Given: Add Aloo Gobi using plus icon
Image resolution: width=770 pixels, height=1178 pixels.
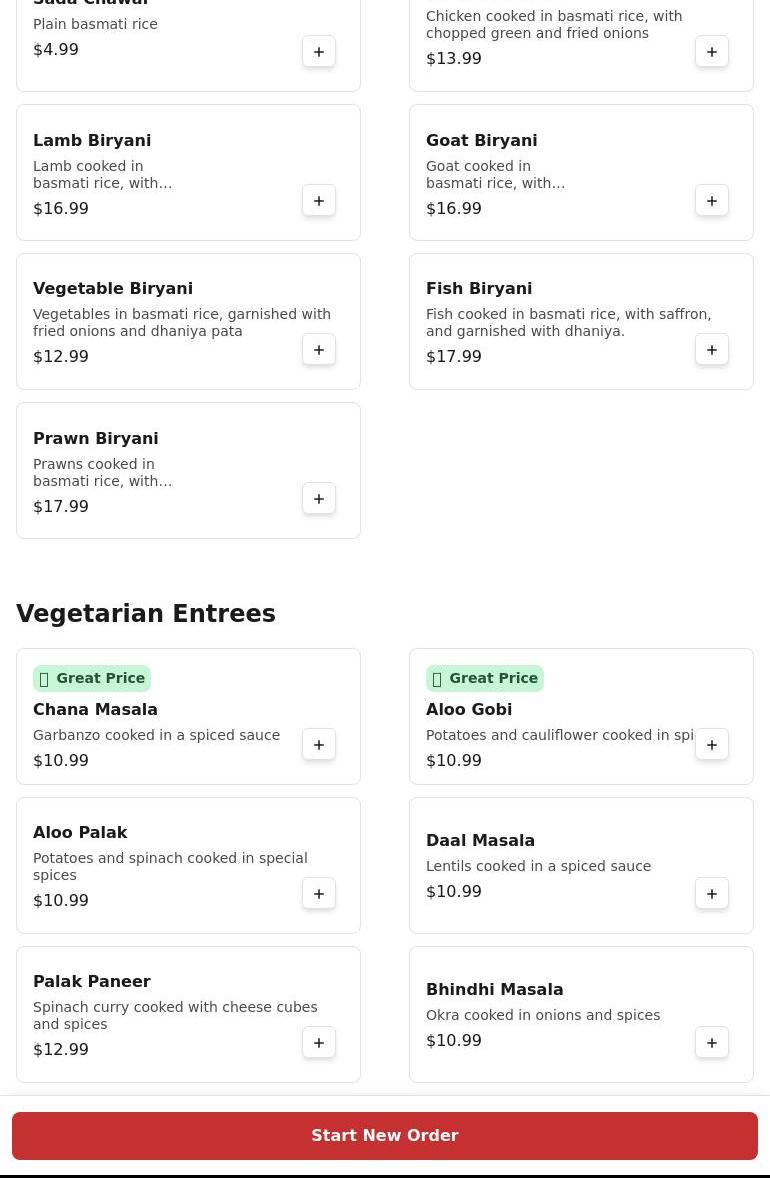Looking at the screenshot, I should coord(712,745).
